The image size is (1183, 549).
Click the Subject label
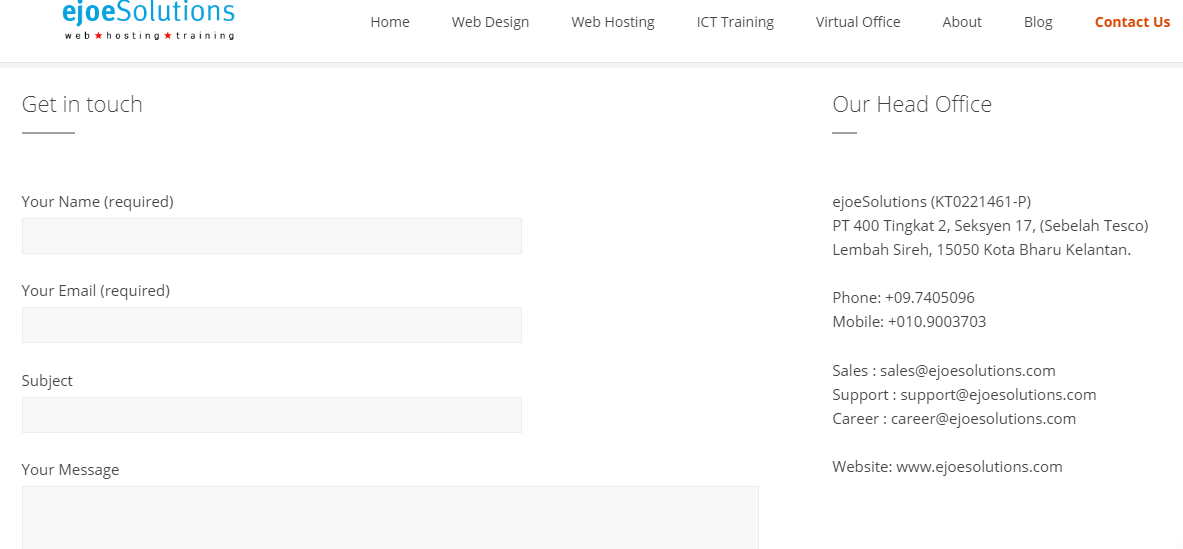tap(48, 381)
